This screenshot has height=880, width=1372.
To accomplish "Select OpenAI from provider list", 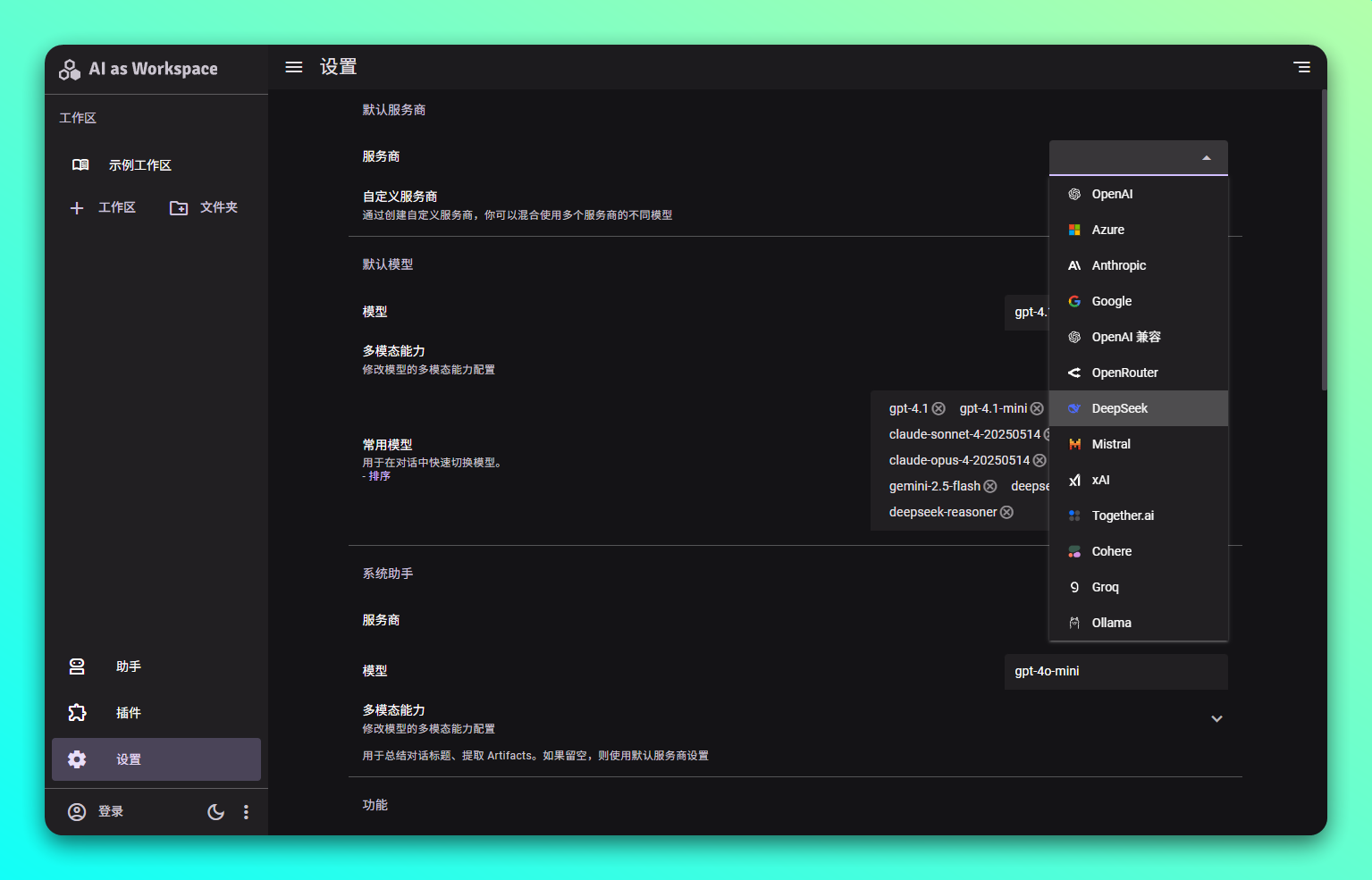I will [x=1139, y=194].
